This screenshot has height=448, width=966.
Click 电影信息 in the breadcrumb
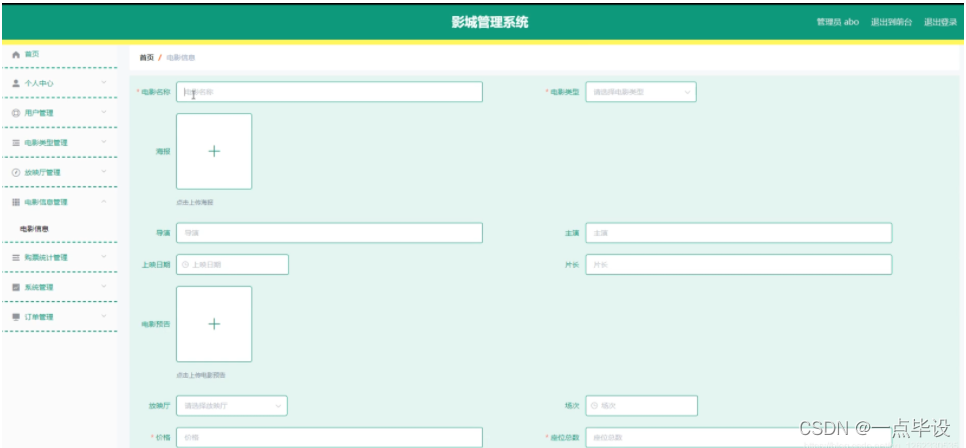click(x=181, y=58)
